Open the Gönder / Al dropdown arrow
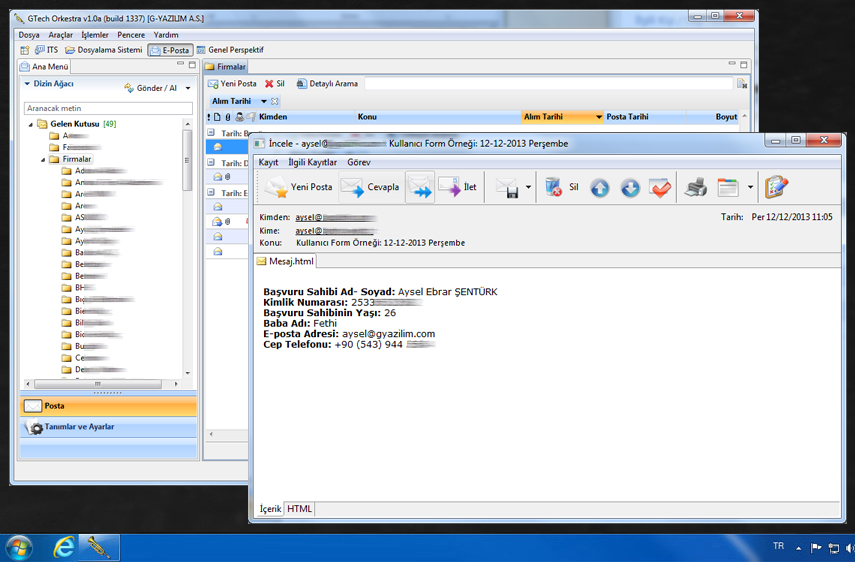Viewport: 855px width, 562px height. tap(188, 88)
